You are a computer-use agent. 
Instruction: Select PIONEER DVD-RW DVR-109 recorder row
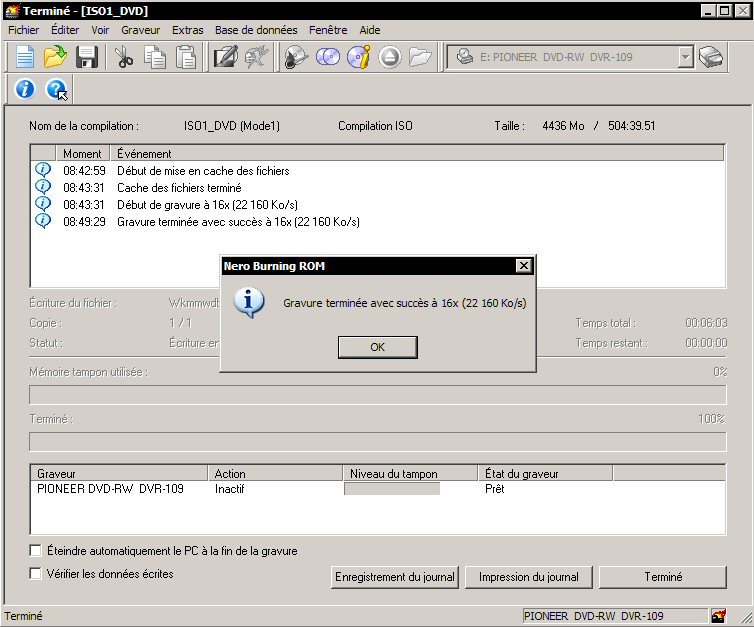click(110, 489)
